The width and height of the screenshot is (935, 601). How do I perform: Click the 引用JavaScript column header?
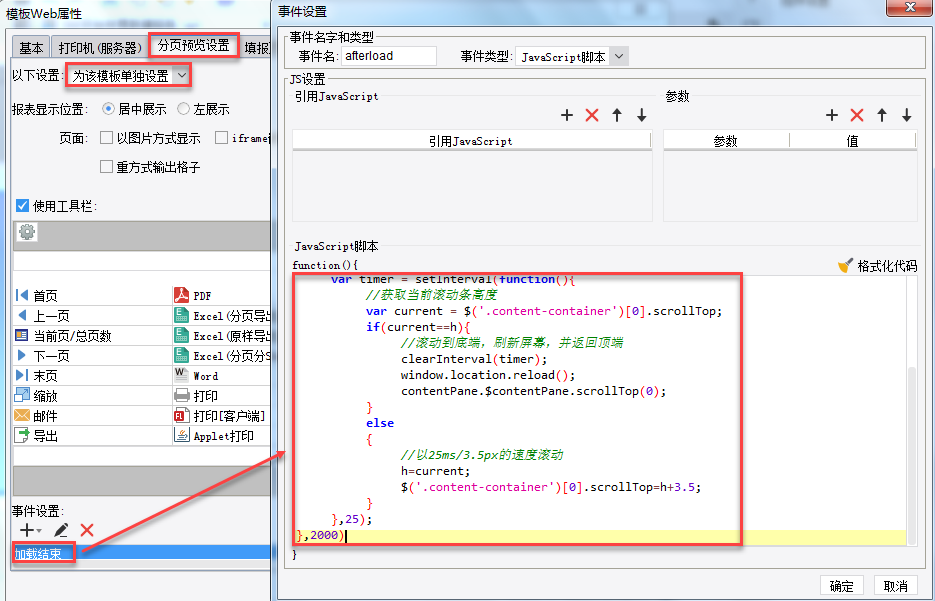click(471, 141)
